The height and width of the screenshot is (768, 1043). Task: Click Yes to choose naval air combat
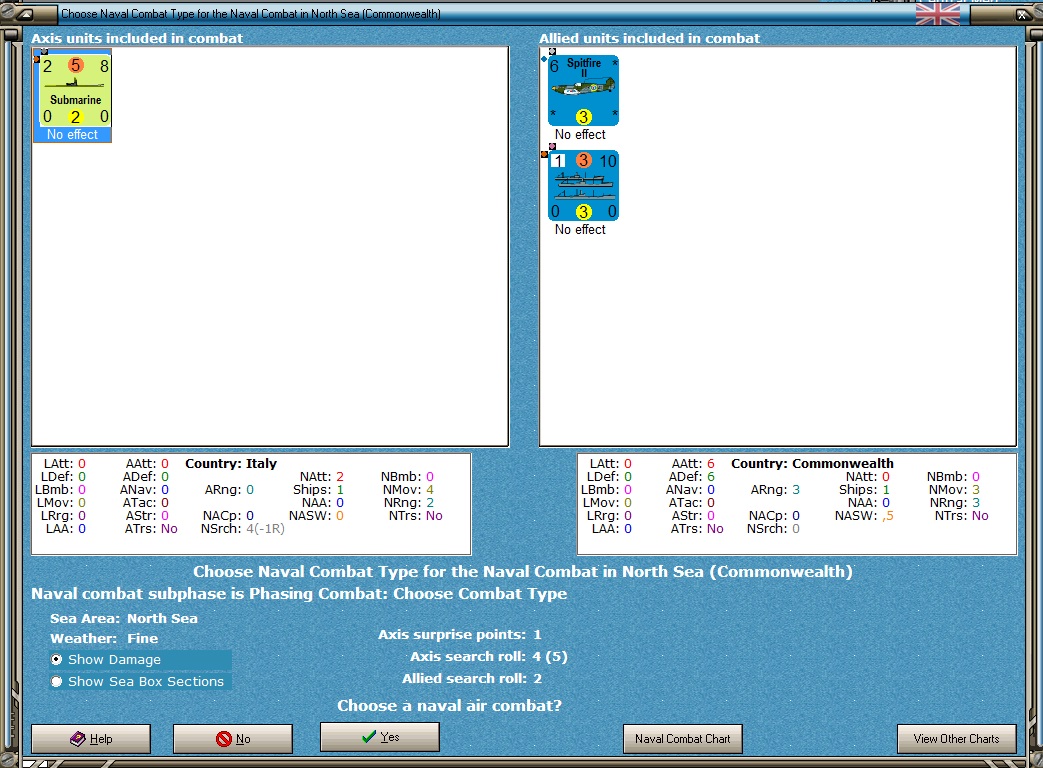(380, 737)
